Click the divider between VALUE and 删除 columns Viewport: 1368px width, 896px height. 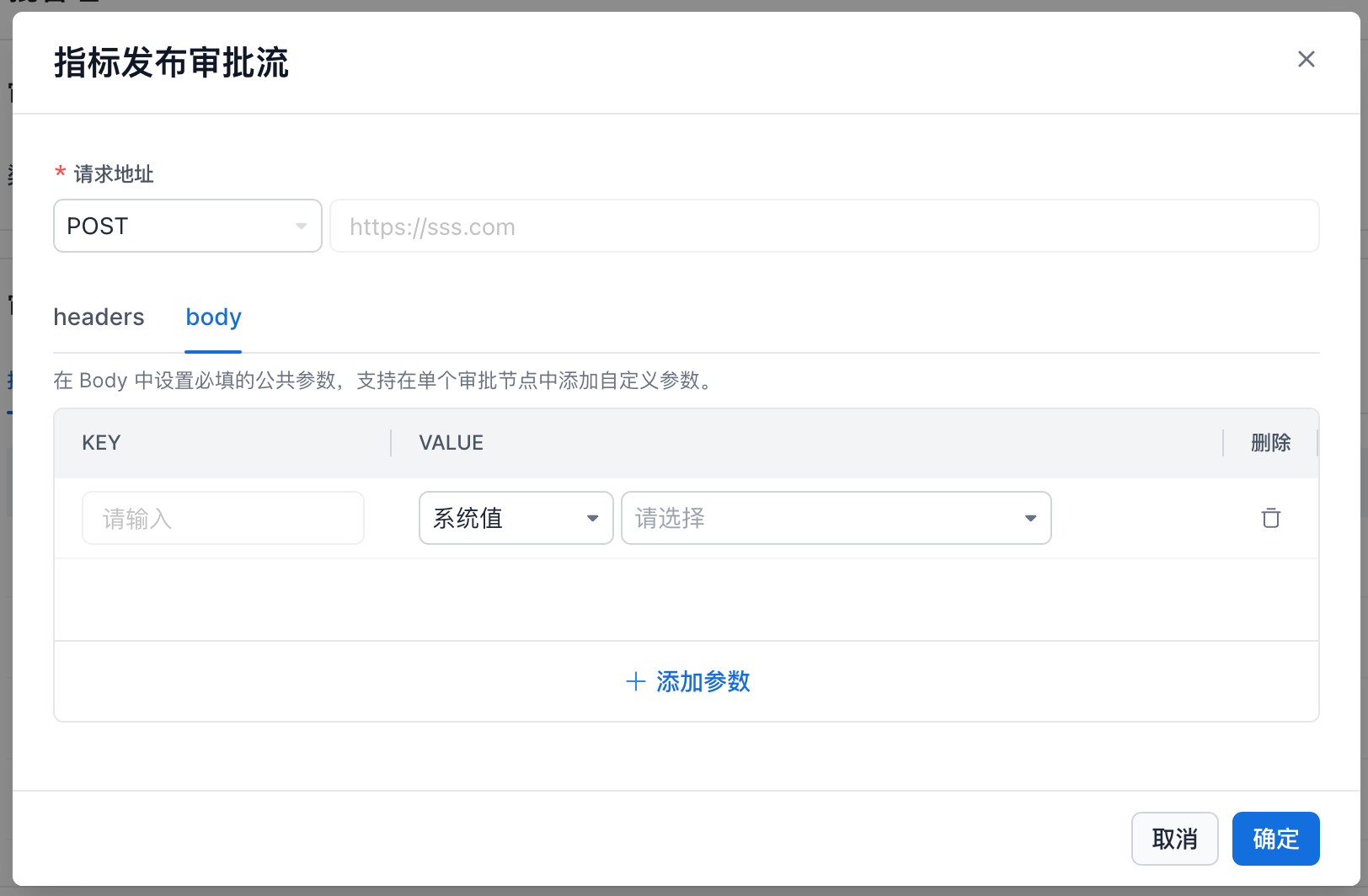1223,443
